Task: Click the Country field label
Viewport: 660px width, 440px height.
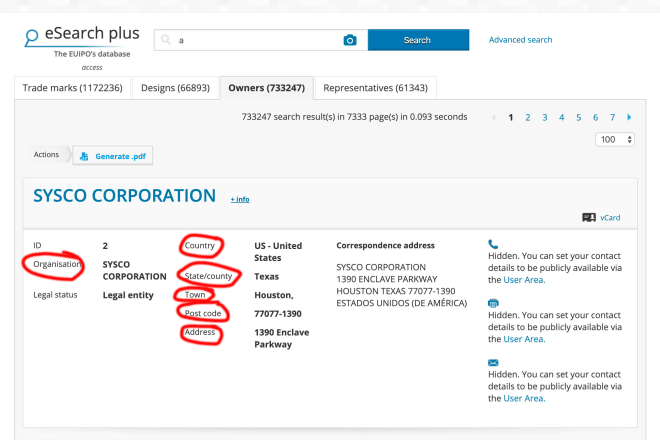Action: coord(200,245)
